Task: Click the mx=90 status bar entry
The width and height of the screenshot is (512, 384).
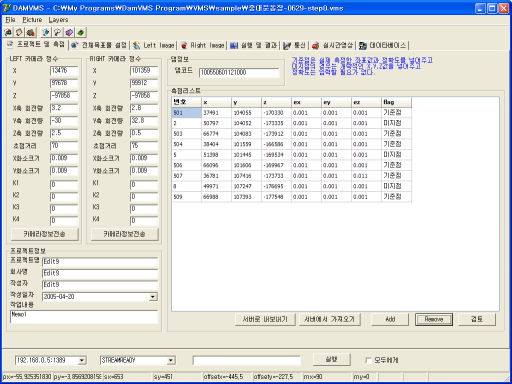Action: pyautogui.click(x=328, y=377)
